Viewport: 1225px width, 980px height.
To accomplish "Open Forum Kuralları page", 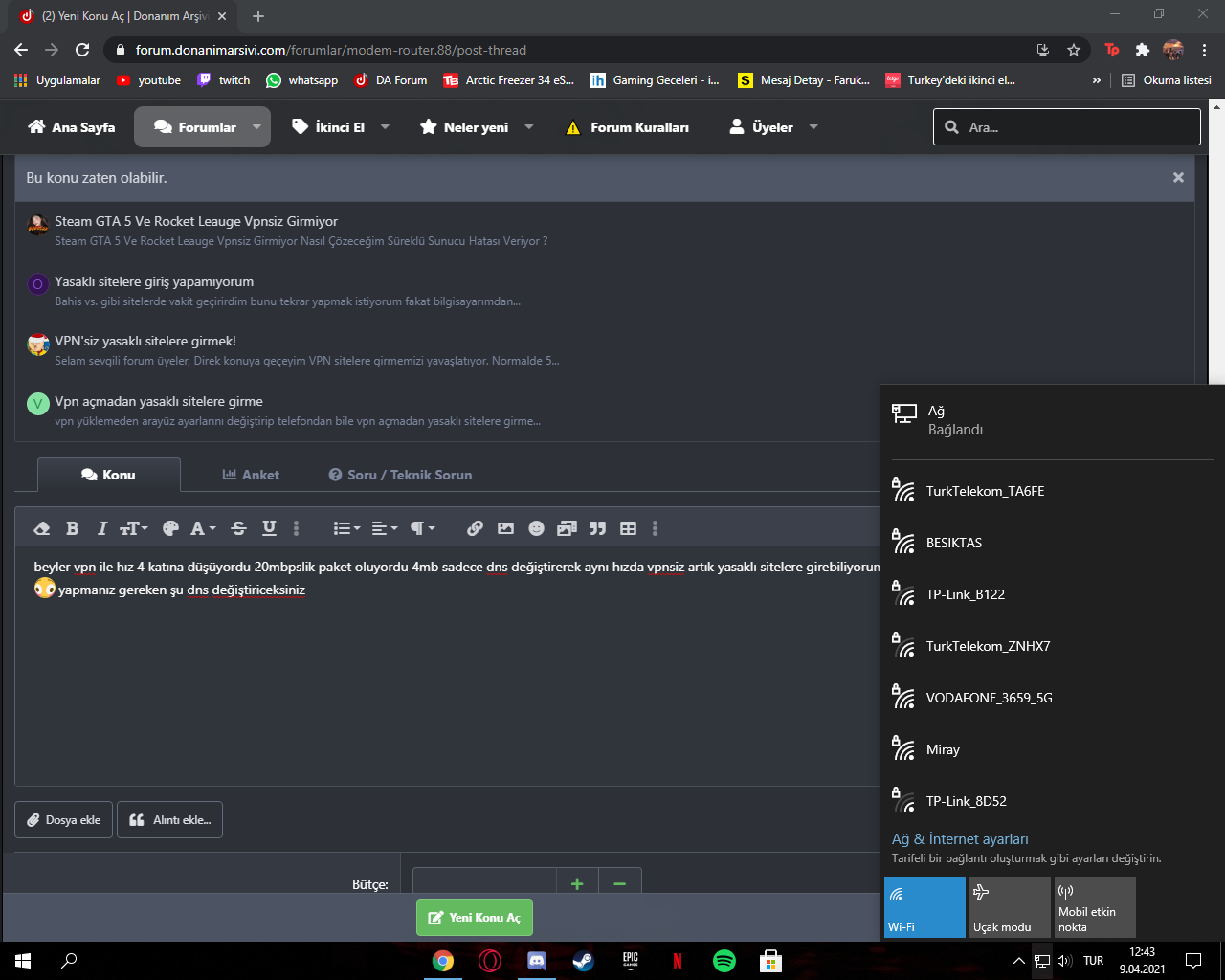I will click(628, 127).
